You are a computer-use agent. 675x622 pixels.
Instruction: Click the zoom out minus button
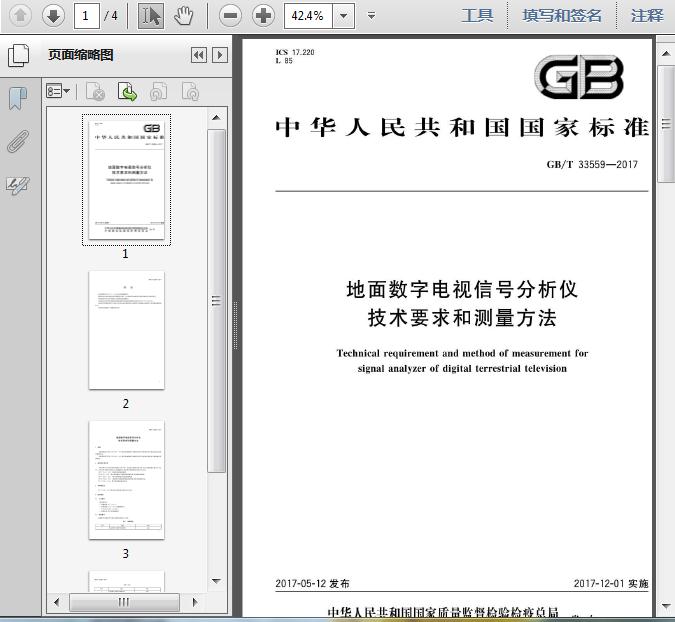pos(231,15)
